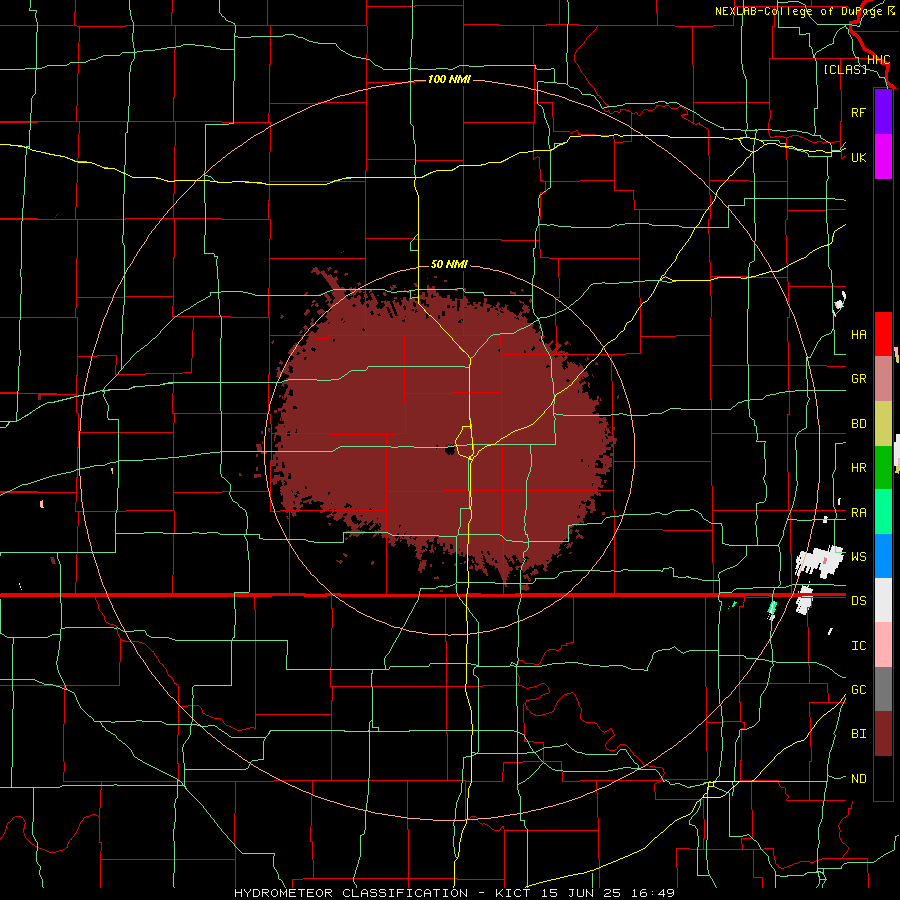This screenshot has width=900, height=900.
Task: Click the "UK" legend label
Action: click(858, 157)
